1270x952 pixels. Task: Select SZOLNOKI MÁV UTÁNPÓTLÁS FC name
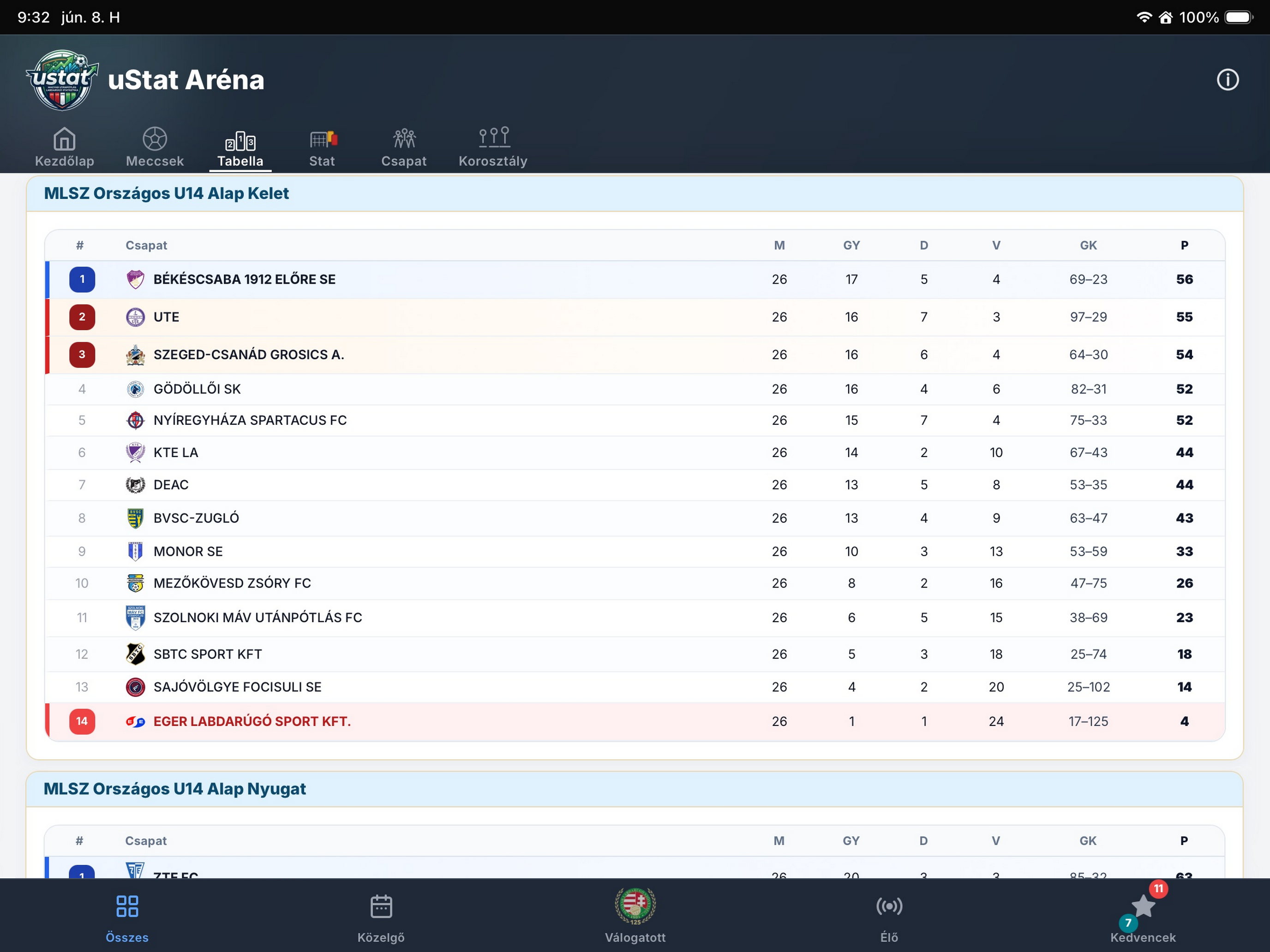(x=258, y=618)
